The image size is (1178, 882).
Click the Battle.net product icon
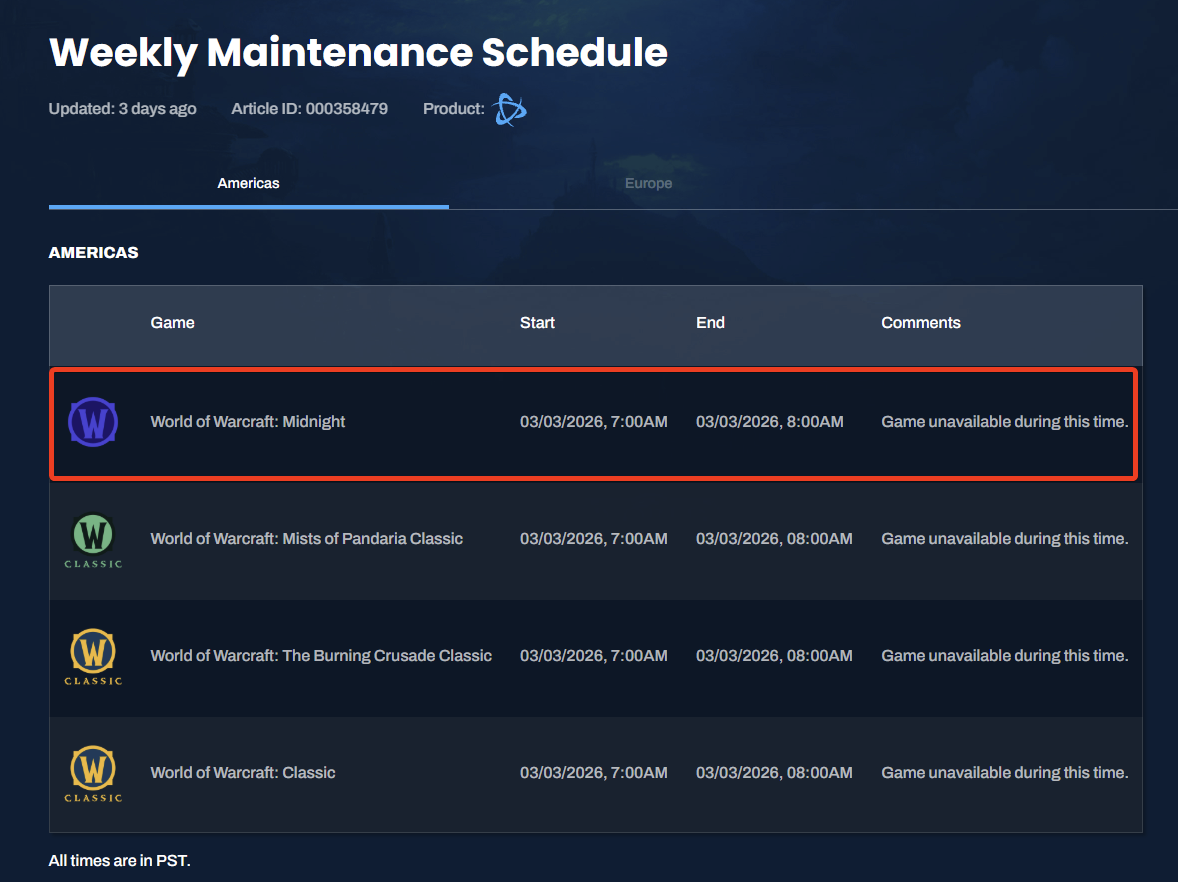(x=509, y=110)
